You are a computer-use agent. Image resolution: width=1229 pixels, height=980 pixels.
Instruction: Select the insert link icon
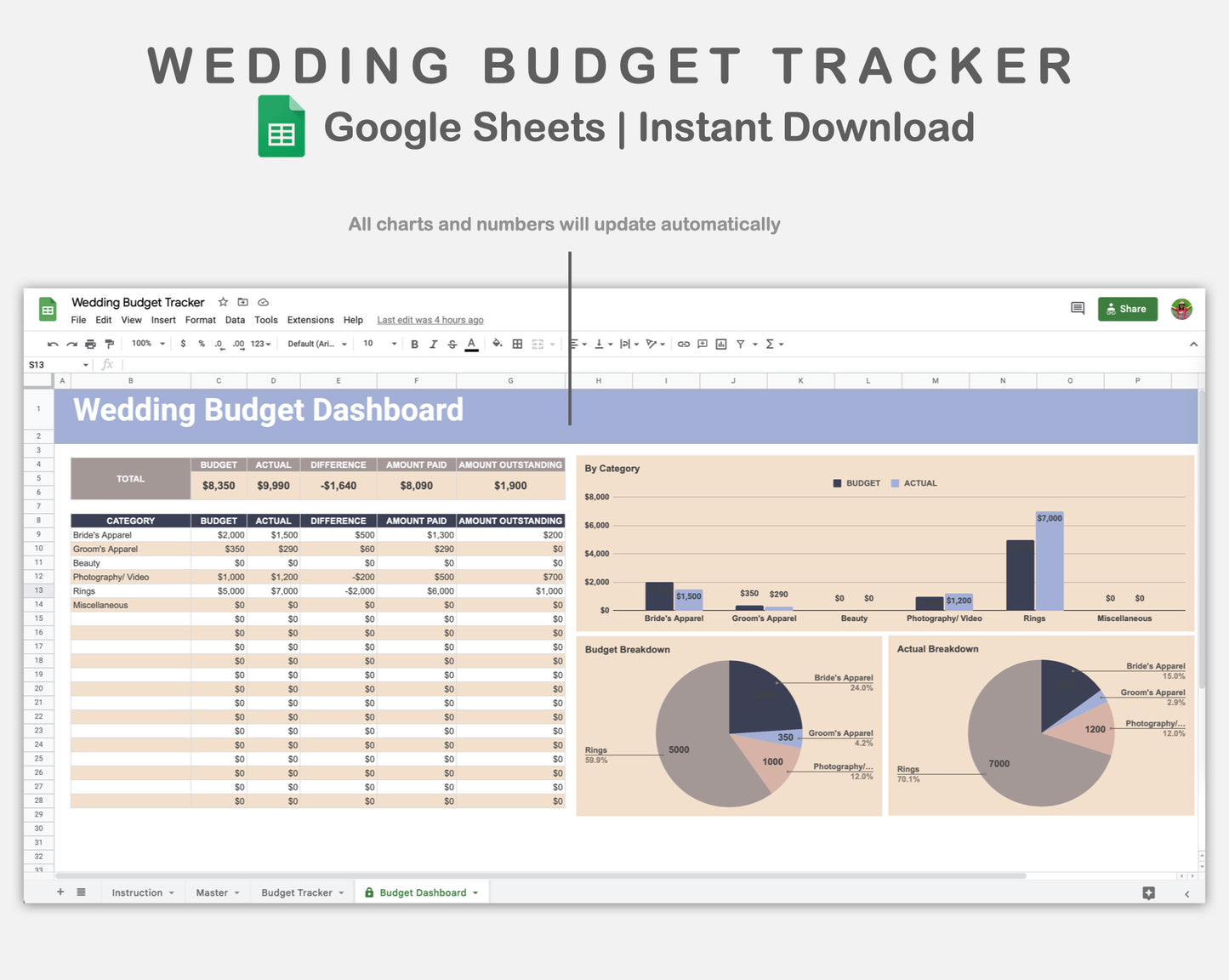(x=683, y=344)
